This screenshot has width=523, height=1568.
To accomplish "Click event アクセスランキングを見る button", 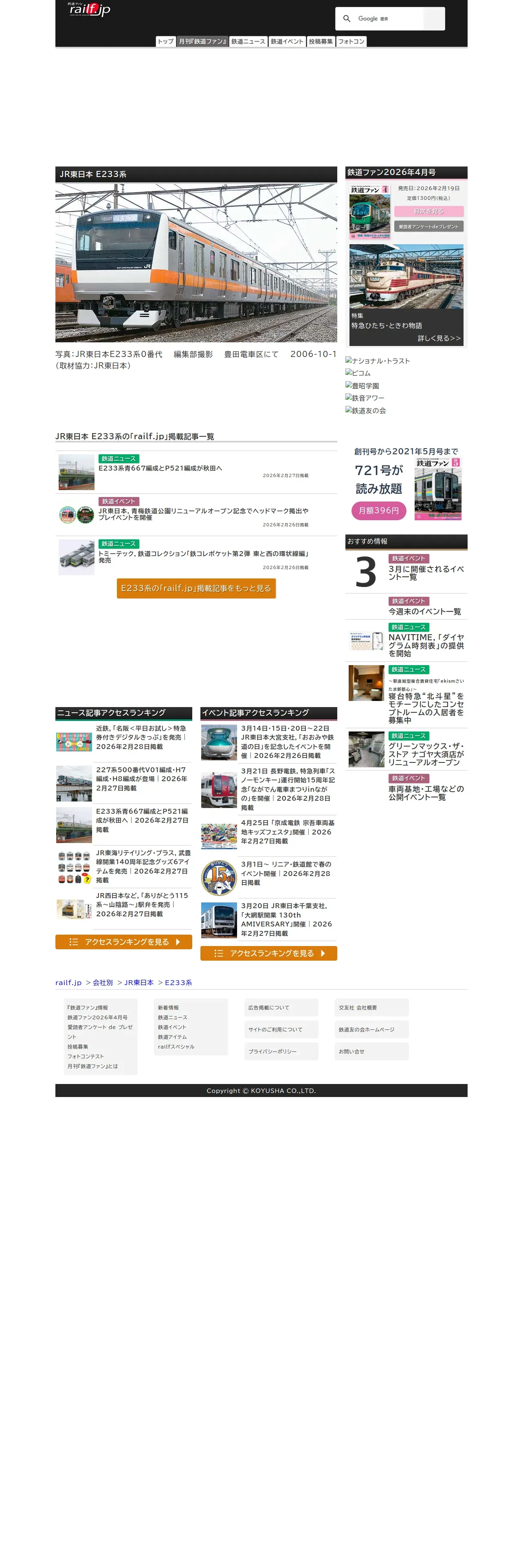I will 268,953.
